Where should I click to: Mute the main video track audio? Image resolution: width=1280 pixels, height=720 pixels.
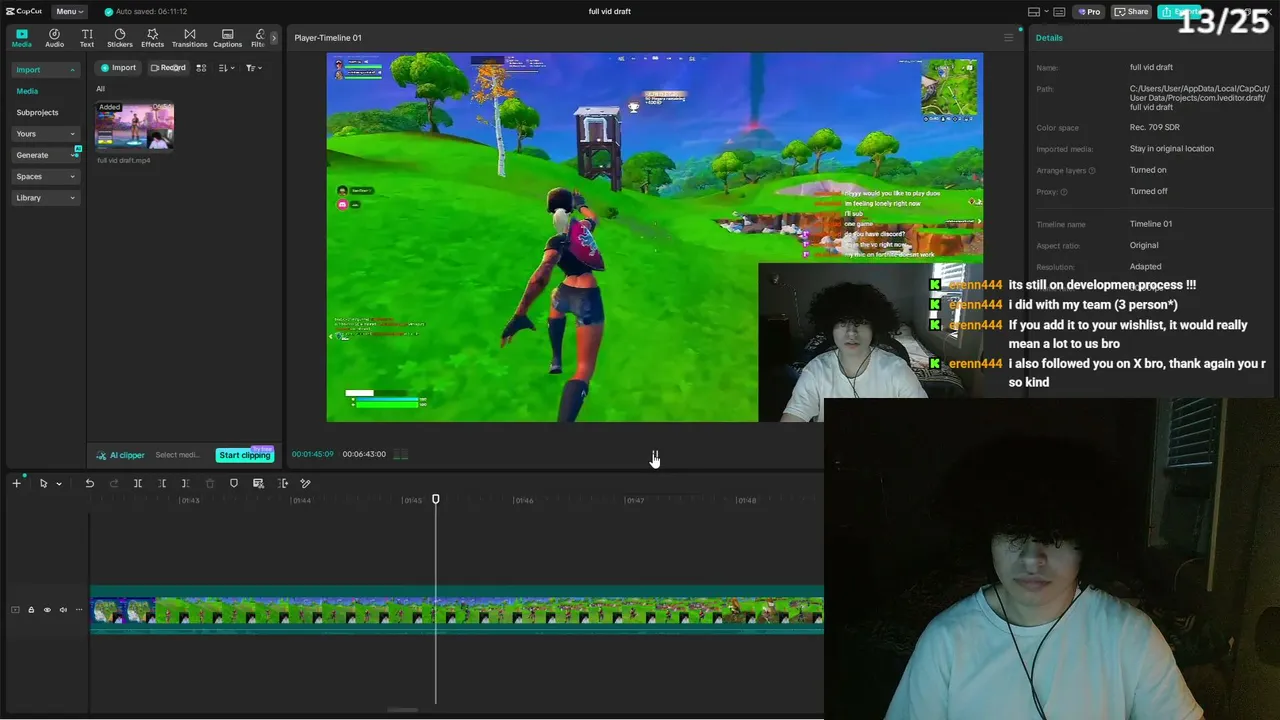tap(63, 610)
